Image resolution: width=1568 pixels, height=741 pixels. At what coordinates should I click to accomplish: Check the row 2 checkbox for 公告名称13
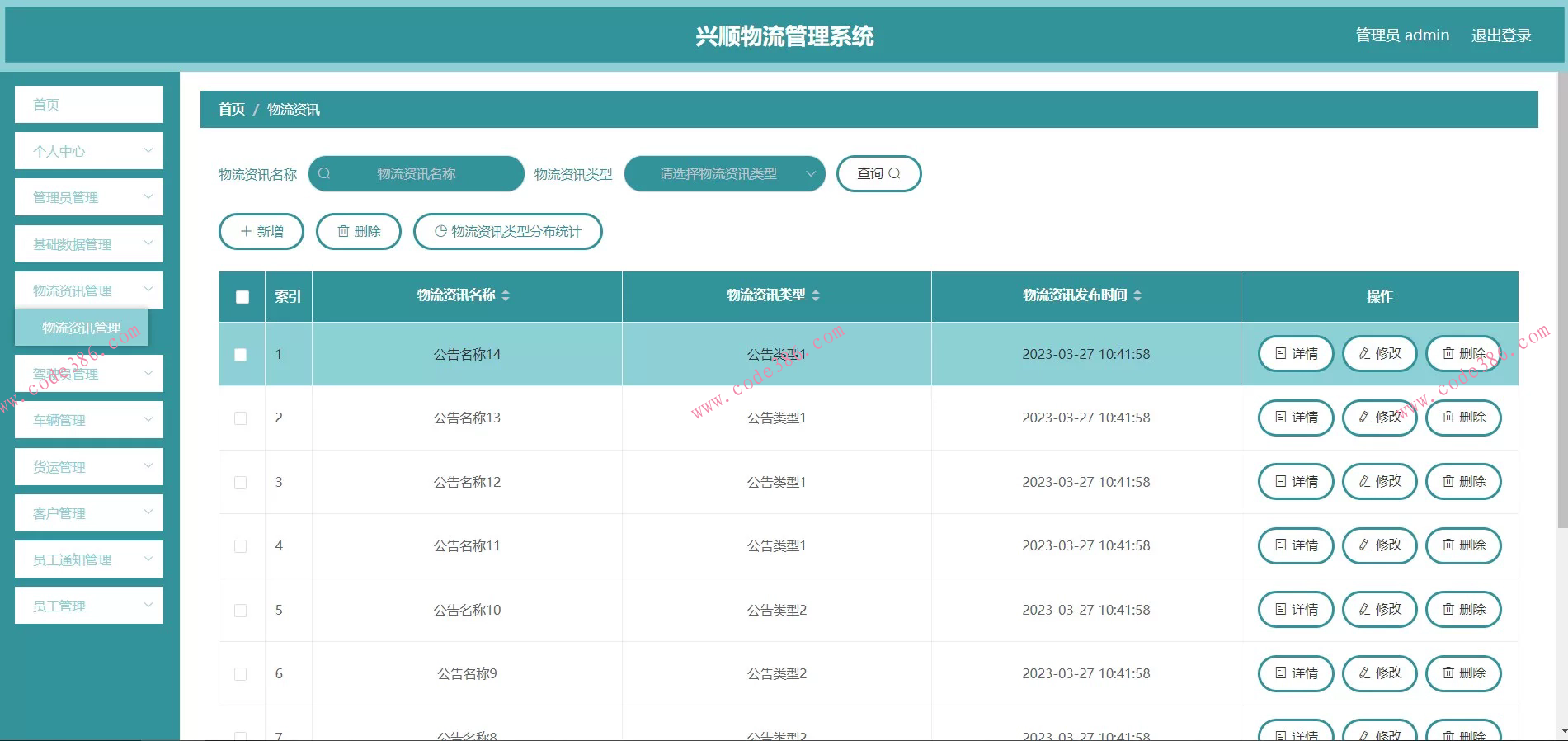click(x=241, y=418)
